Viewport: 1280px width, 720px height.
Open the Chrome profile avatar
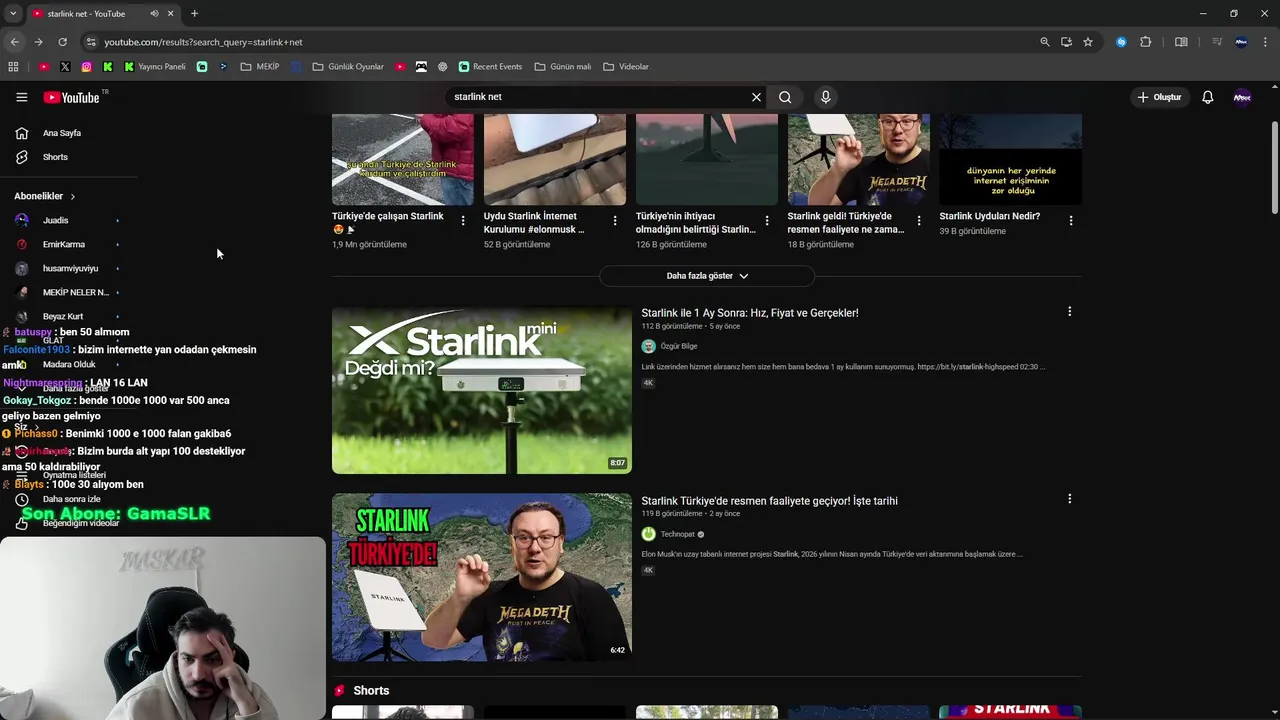coord(1241,42)
